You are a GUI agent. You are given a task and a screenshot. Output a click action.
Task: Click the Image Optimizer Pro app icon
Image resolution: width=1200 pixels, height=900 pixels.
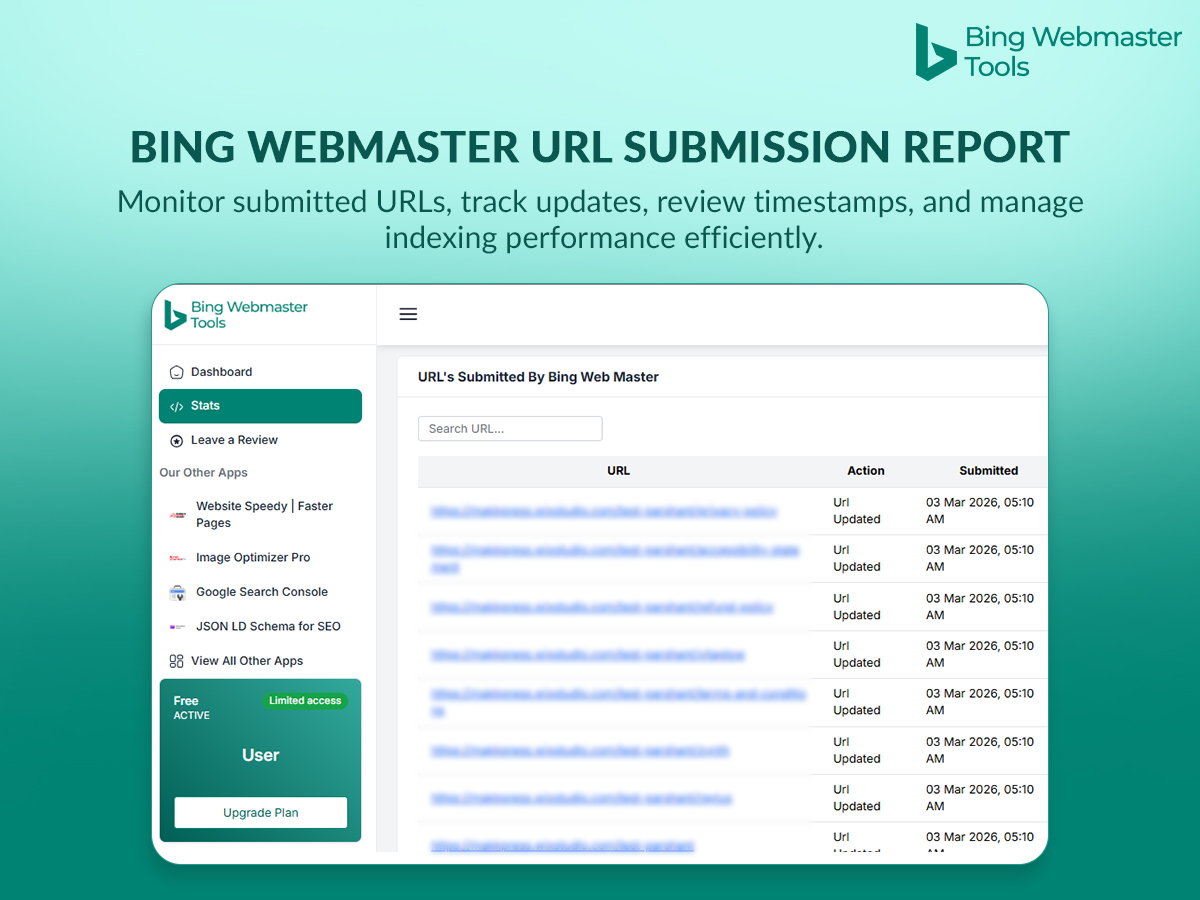(x=178, y=558)
